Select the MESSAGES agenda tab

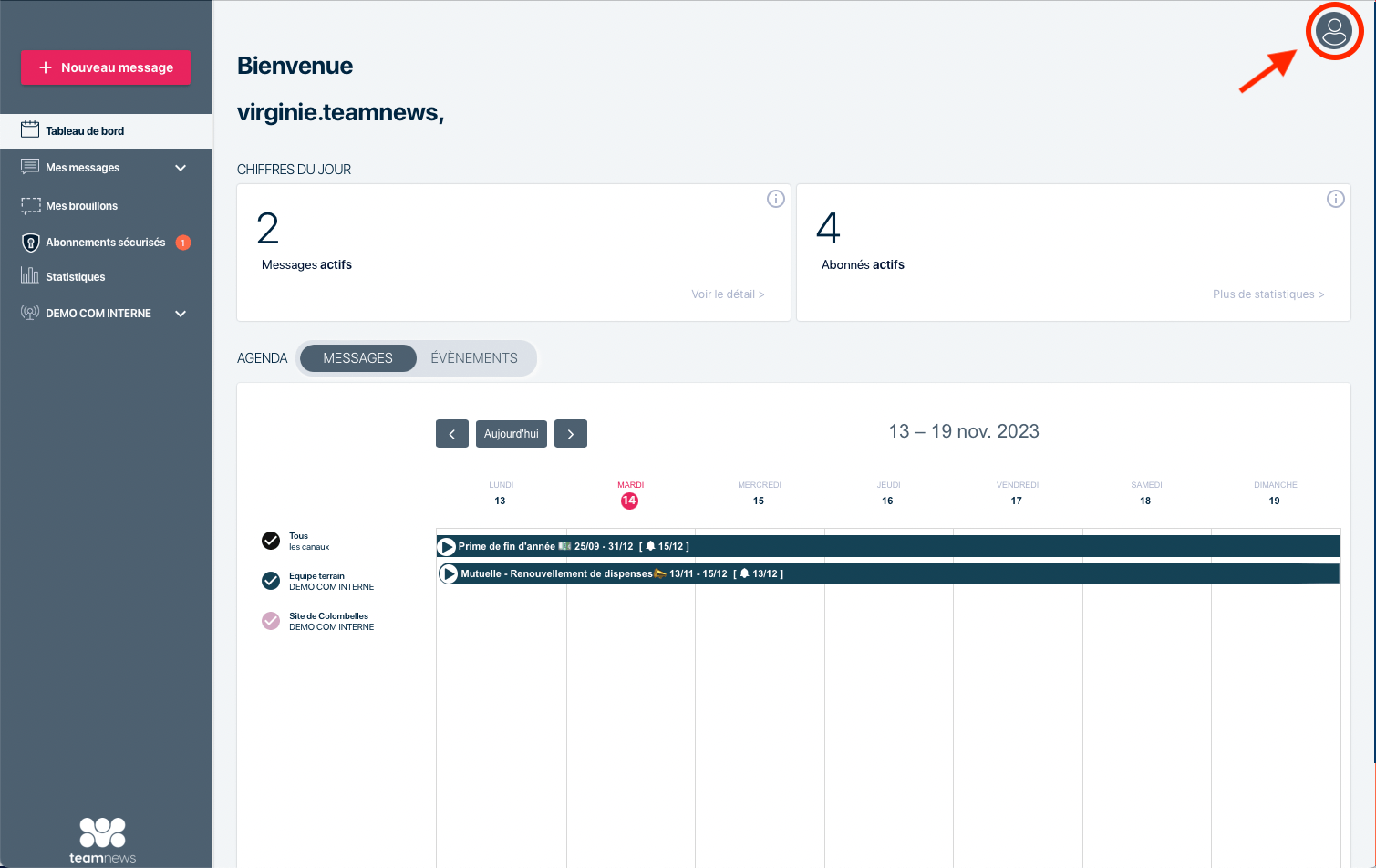tap(357, 358)
